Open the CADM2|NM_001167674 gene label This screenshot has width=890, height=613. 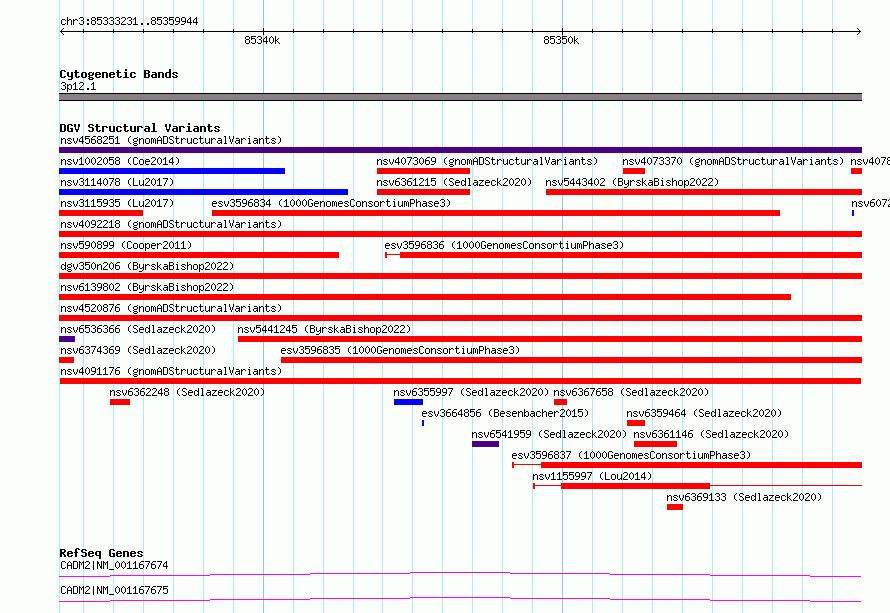tap(114, 565)
